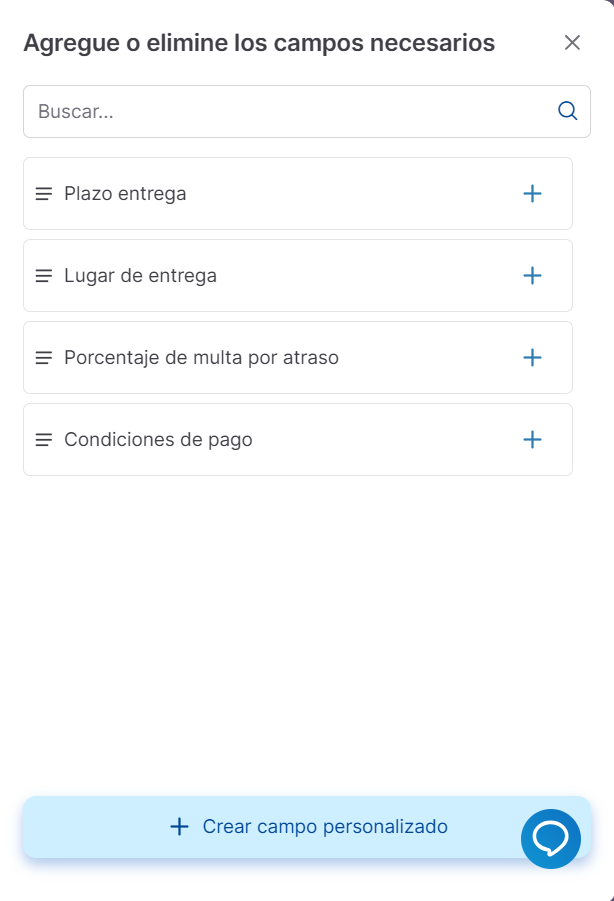
Task: Click the "Buscar..." search input
Action: point(250,111)
